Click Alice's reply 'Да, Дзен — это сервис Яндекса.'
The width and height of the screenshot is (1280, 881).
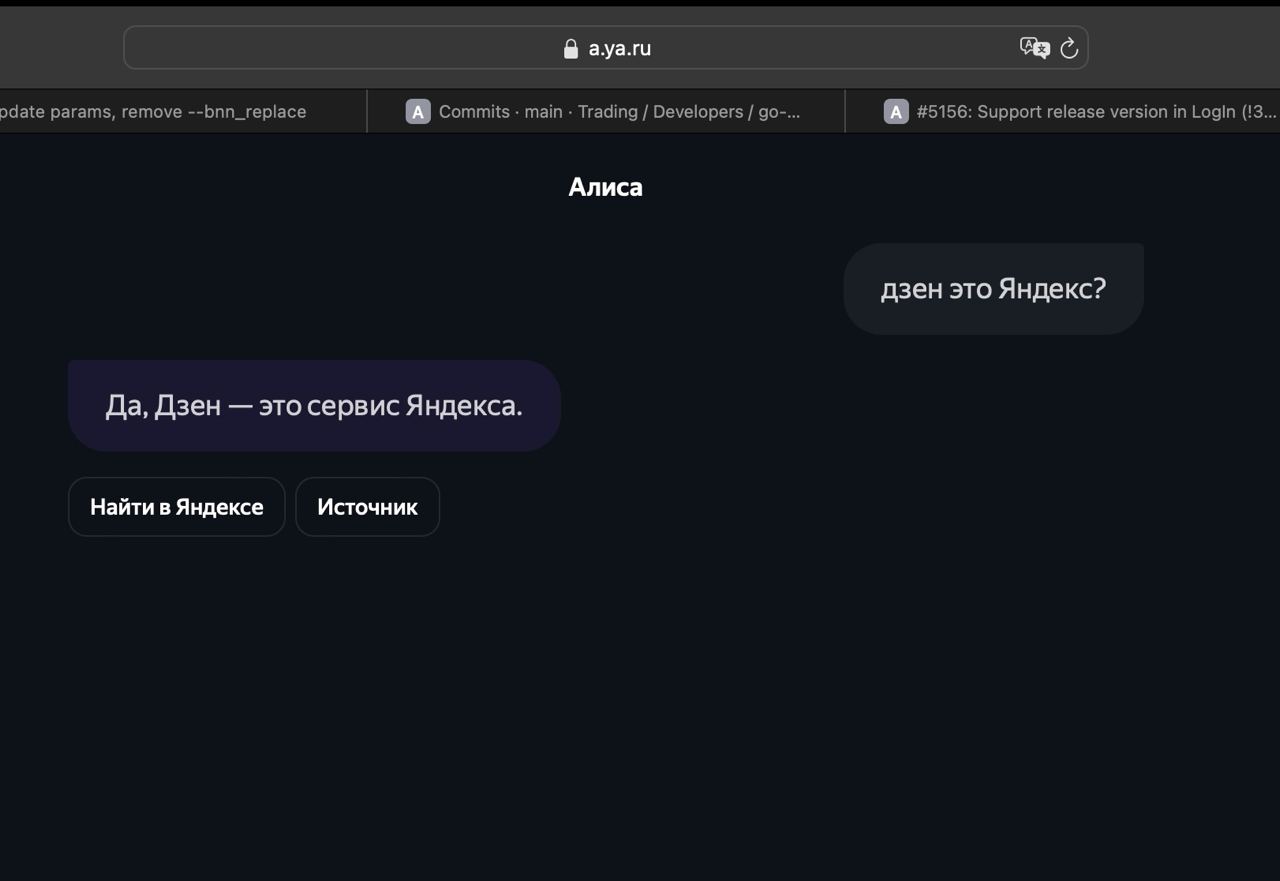(x=314, y=406)
